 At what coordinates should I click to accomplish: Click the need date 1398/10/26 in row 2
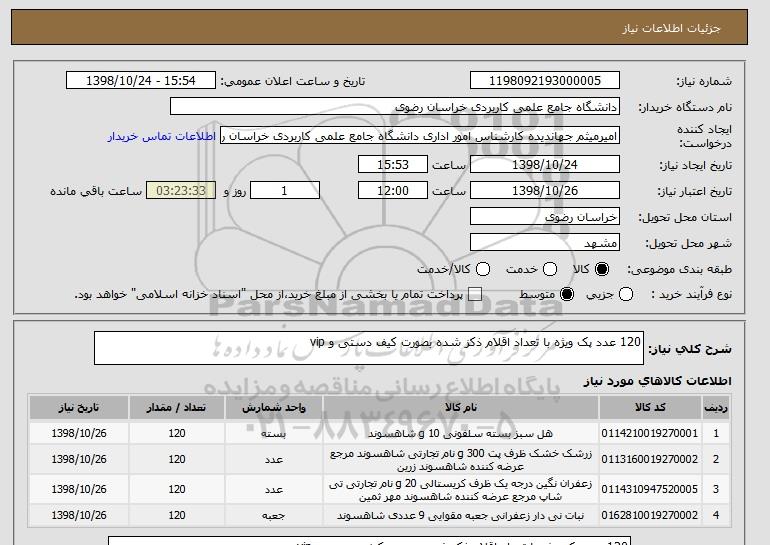(x=79, y=459)
